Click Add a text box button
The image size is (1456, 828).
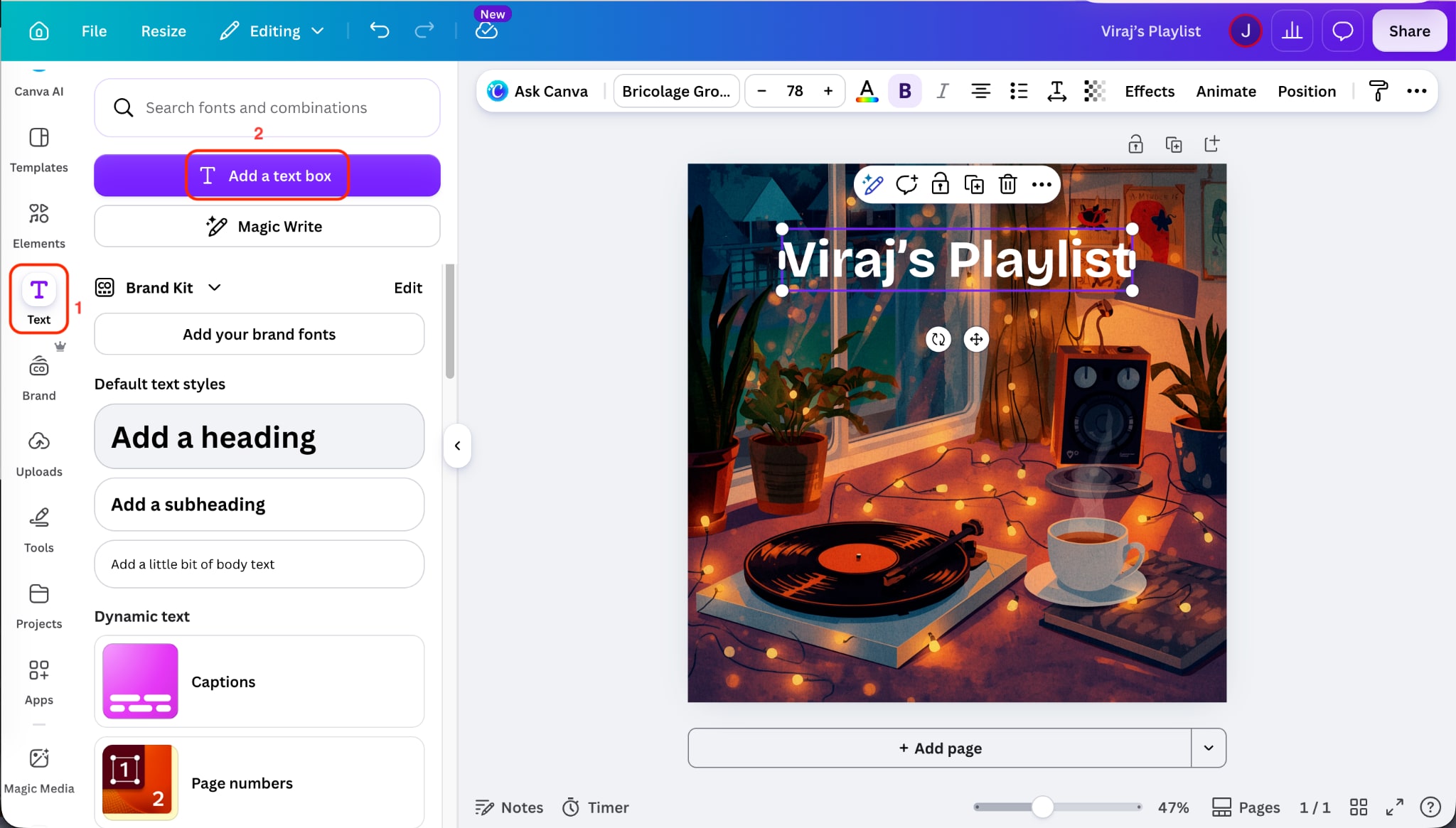coord(267,176)
